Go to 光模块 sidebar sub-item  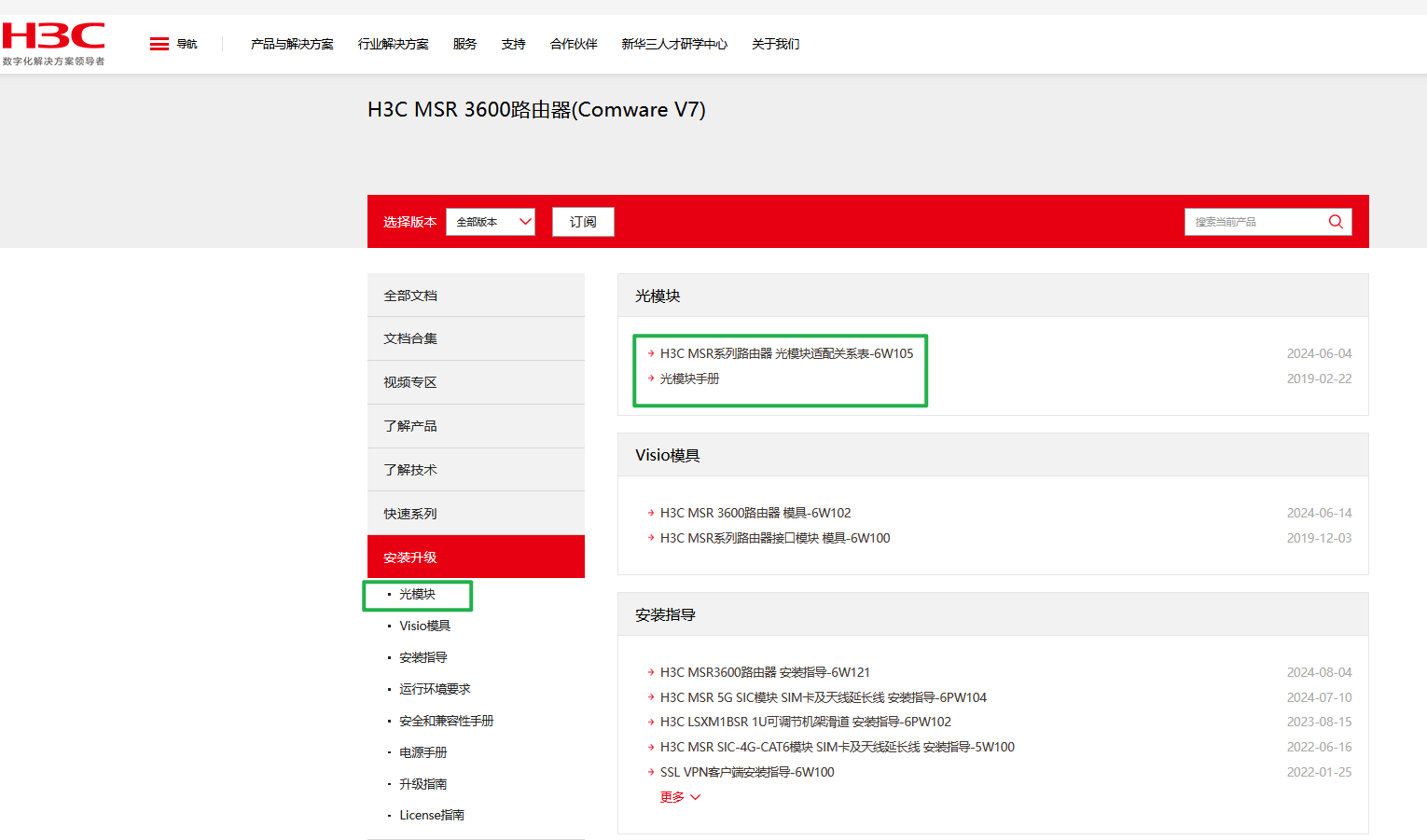417,594
